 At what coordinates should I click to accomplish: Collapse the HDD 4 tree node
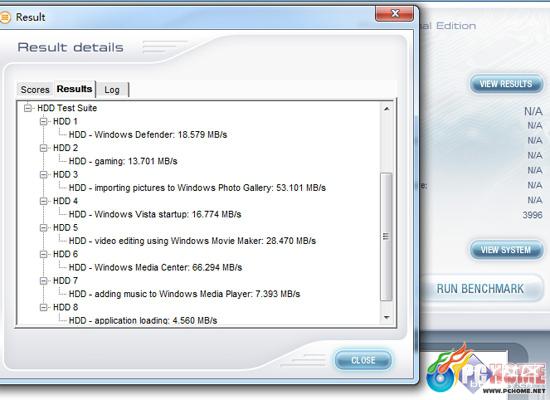tap(43, 201)
